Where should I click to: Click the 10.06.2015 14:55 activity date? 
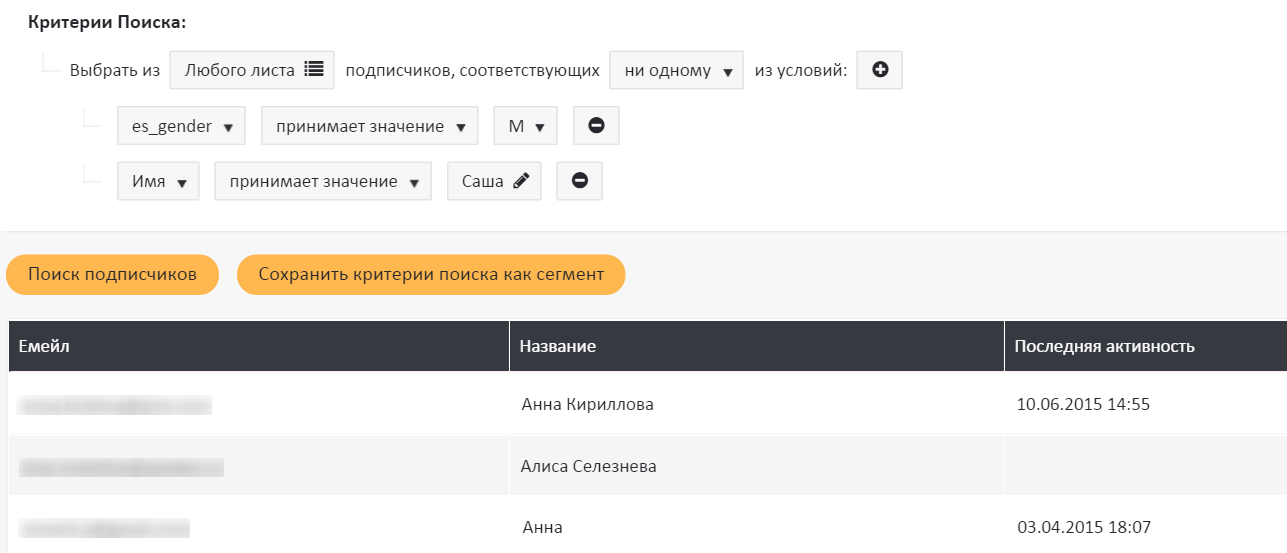pyautogui.click(x=1081, y=404)
